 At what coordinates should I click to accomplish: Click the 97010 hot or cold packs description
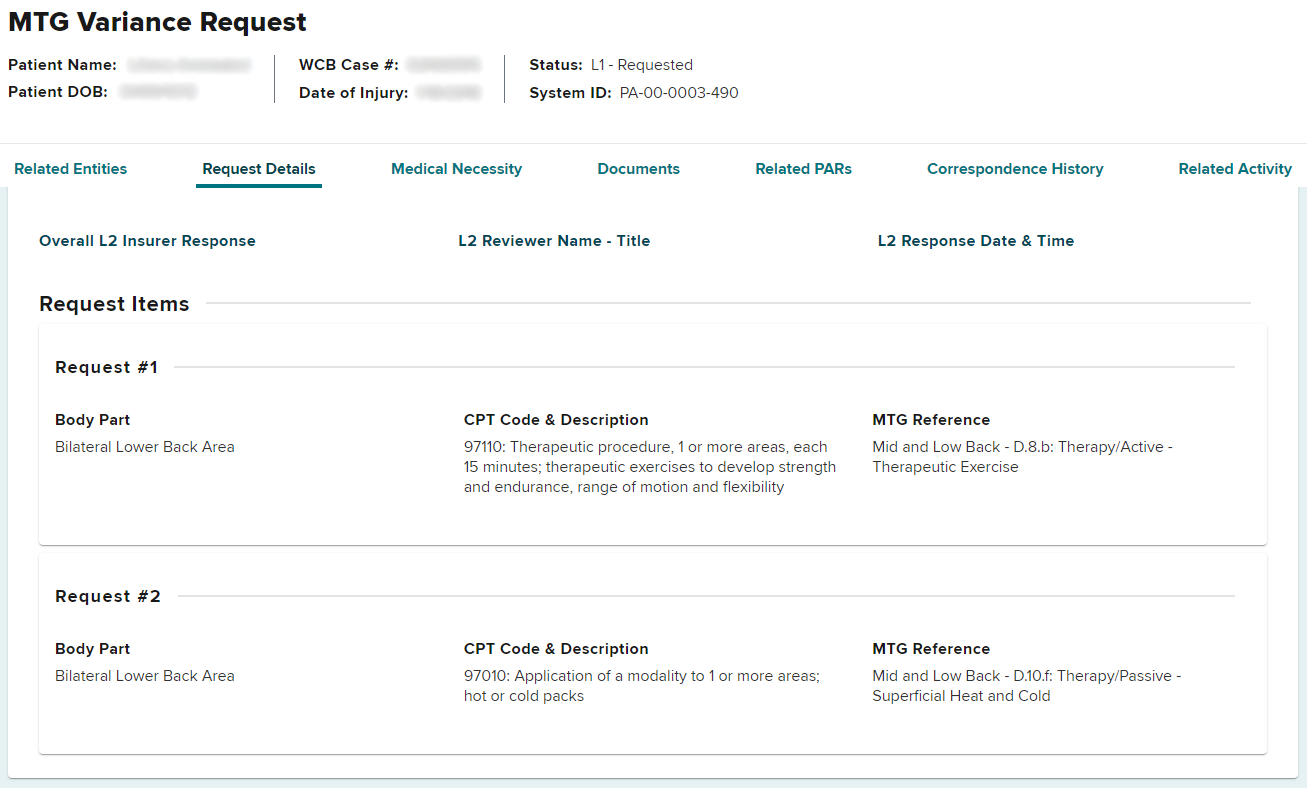point(641,686)
